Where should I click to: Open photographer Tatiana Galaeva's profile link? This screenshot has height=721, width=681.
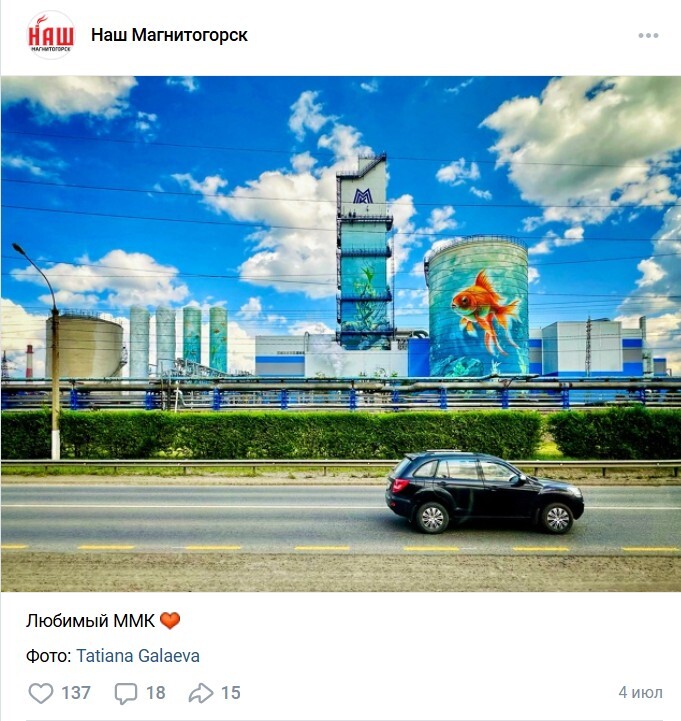pos(138,656)
